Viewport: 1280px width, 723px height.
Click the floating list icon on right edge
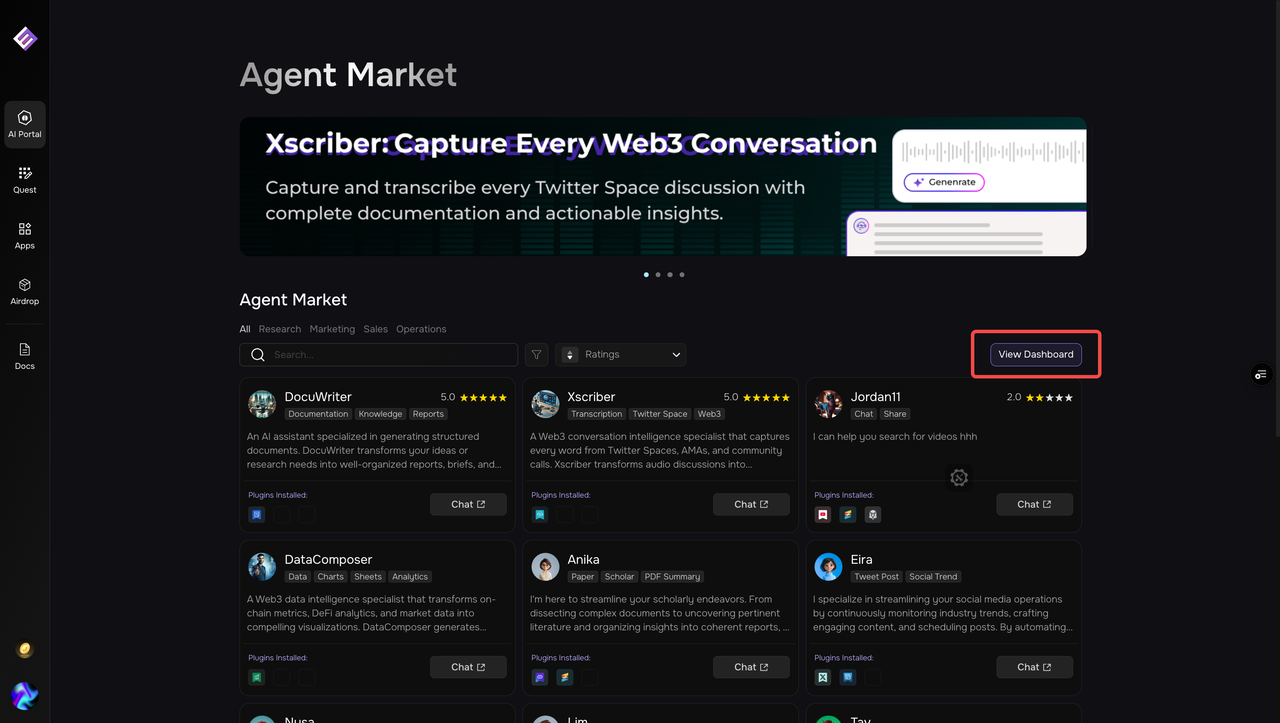1261,375
